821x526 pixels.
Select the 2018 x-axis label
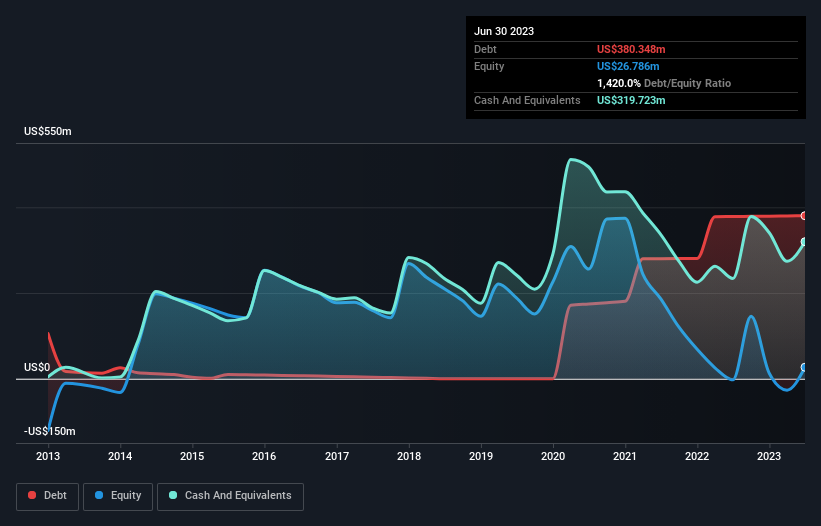(409, 456)
